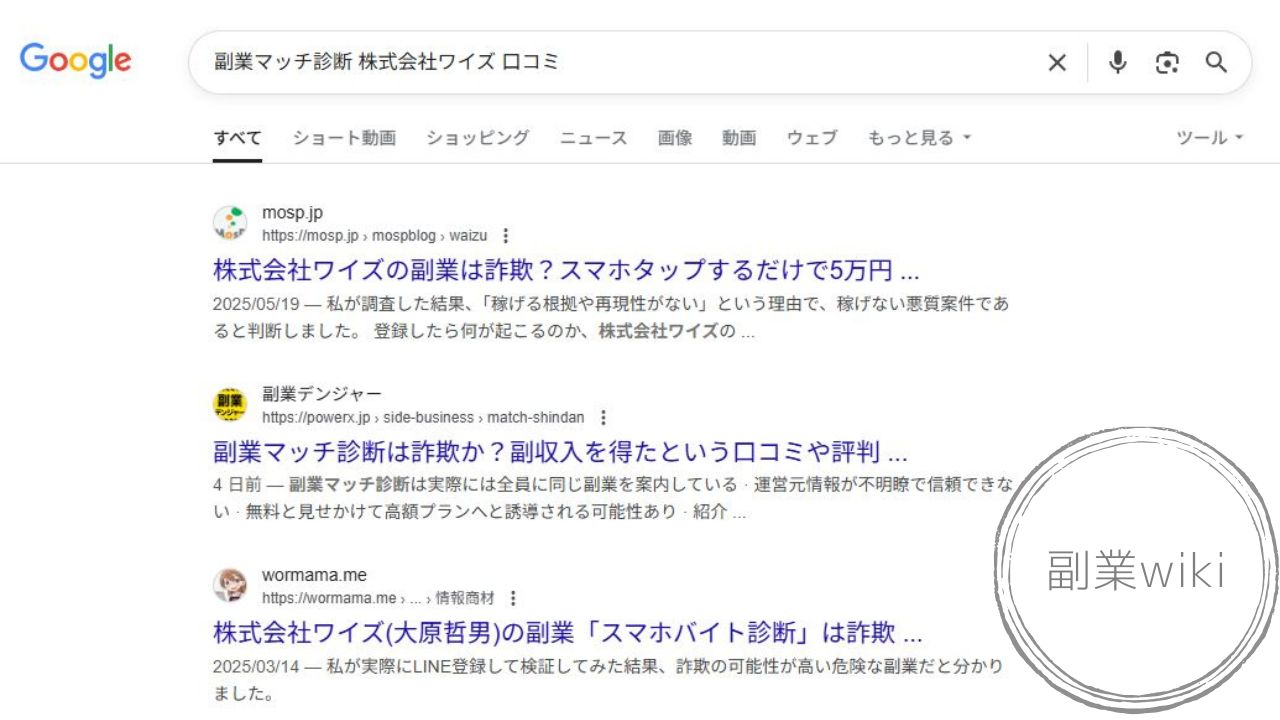Screen dimensions: 1280x720
Task: Open the 動画 tab
Action: coord(739,138)
